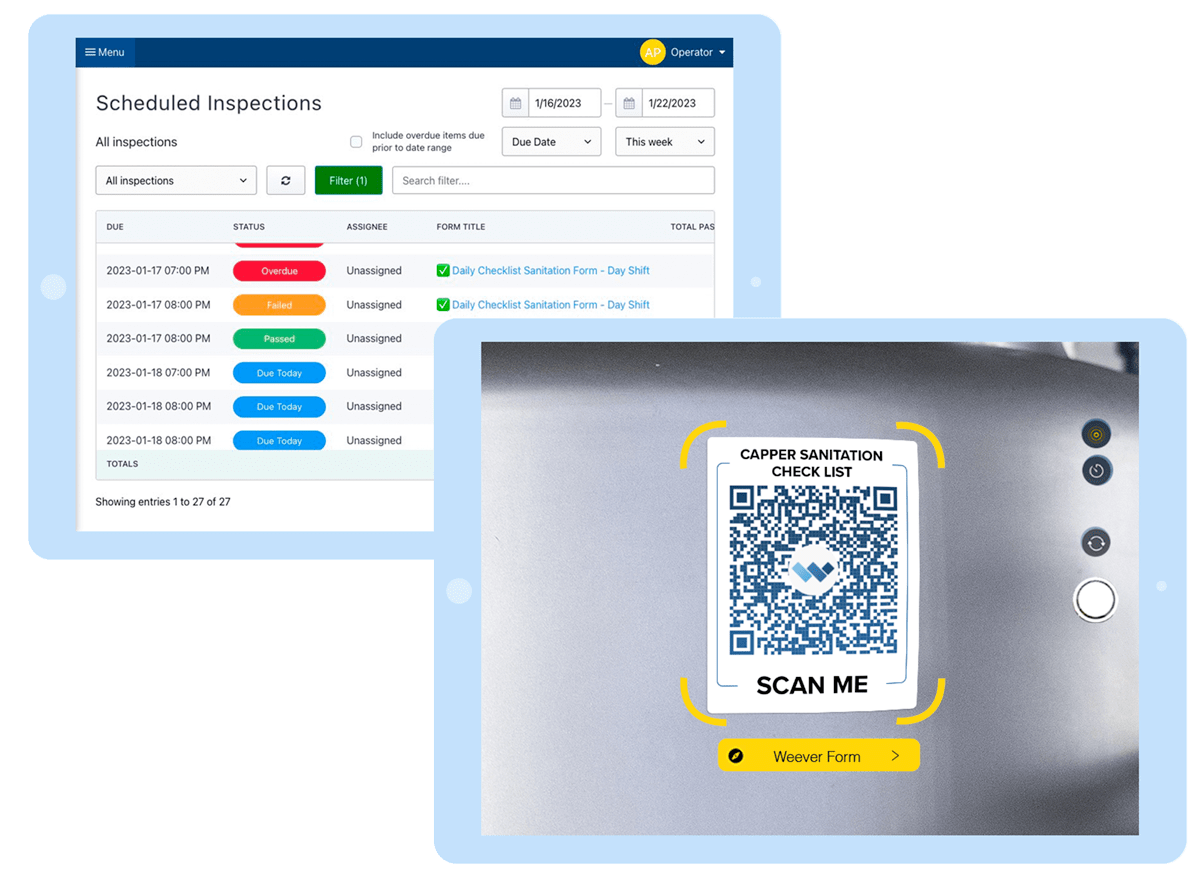Screen dimensions: 1200x871
Task: Expand the All inspections dropdown
Action: coord(176,180)
